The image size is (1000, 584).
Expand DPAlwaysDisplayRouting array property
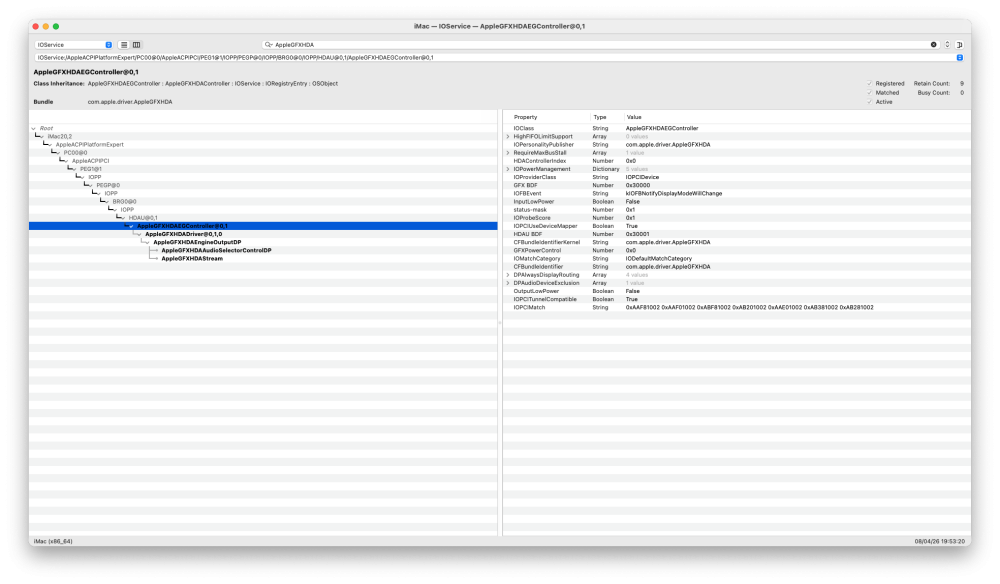click(x=508, y=275)
